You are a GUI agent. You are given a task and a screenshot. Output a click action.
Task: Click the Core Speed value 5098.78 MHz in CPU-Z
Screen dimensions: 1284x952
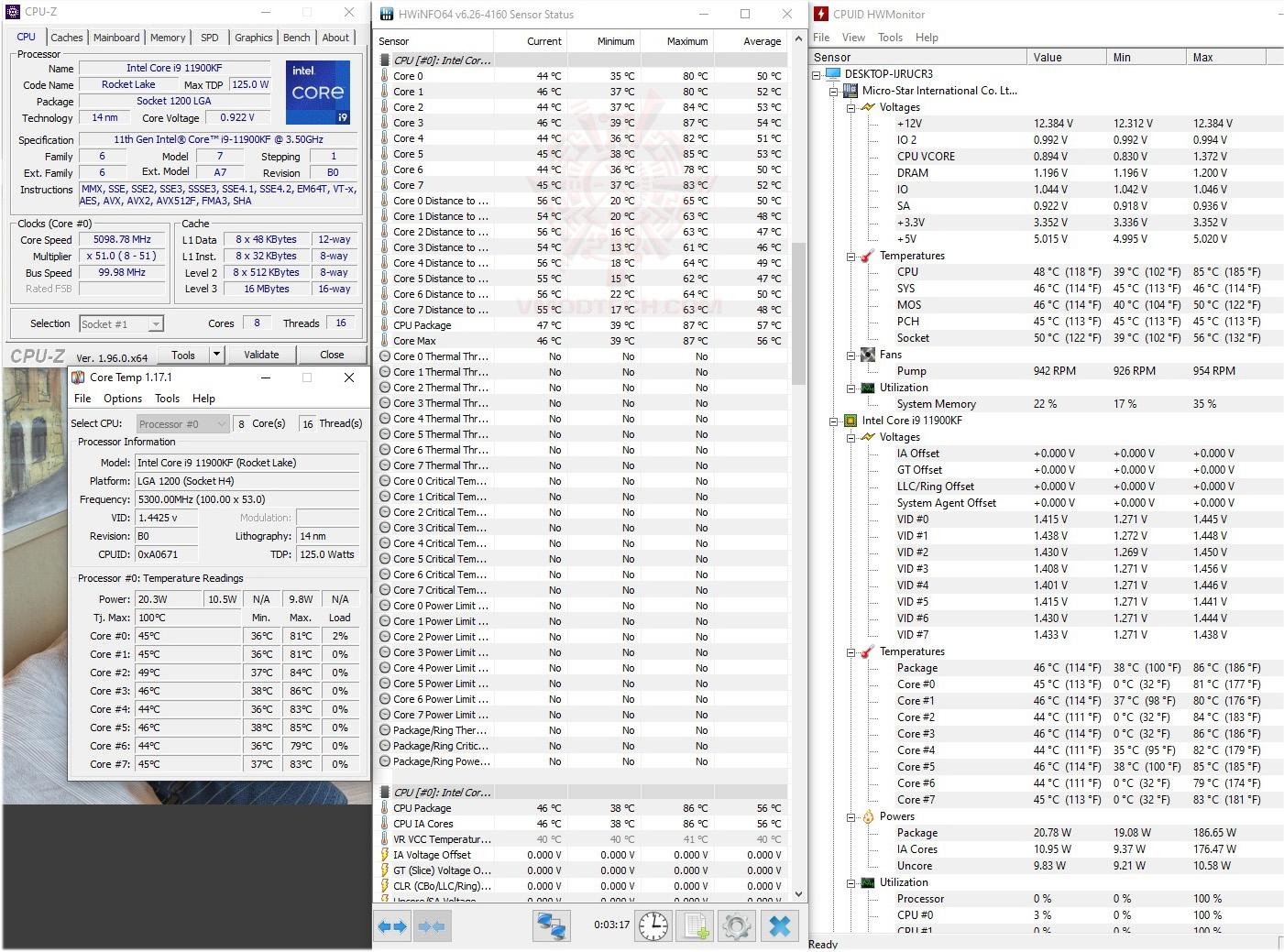122,240
